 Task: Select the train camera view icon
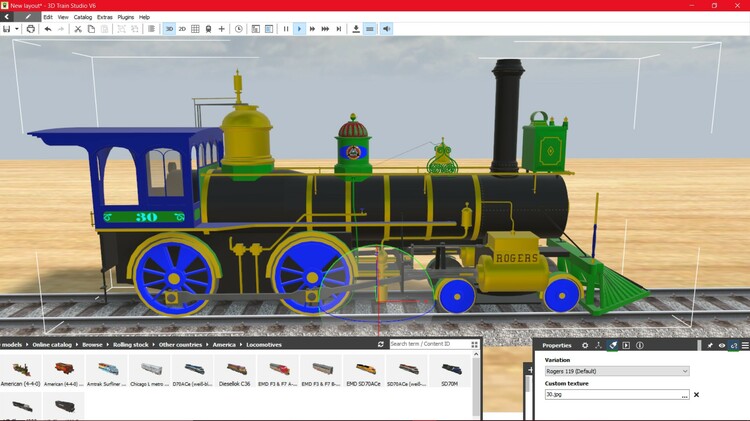[209, 29]
